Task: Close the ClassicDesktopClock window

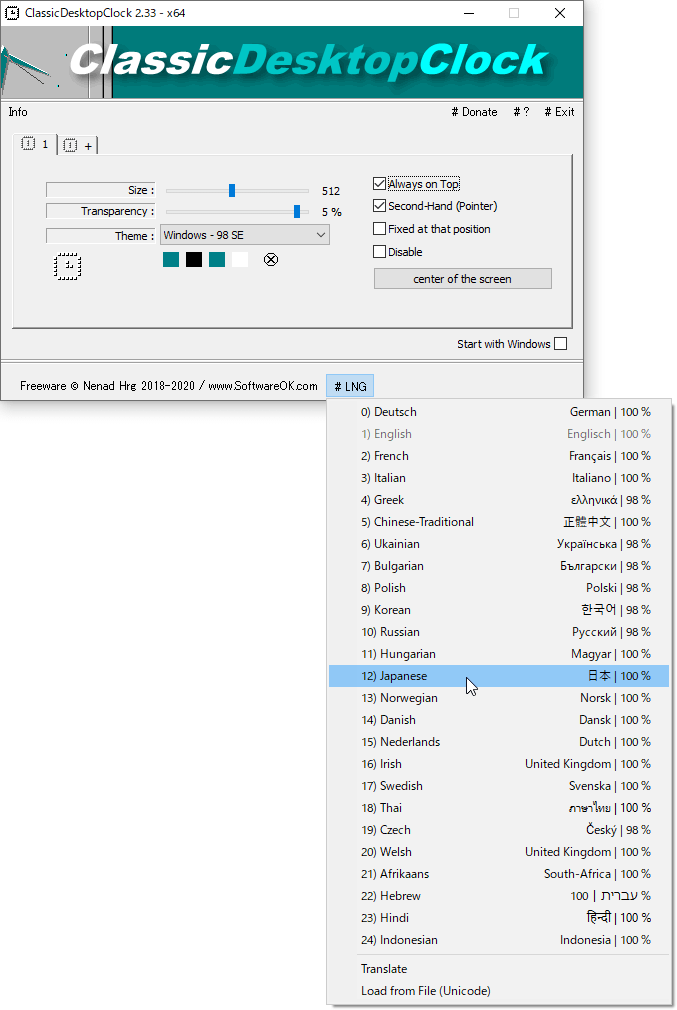Action: 560,13
